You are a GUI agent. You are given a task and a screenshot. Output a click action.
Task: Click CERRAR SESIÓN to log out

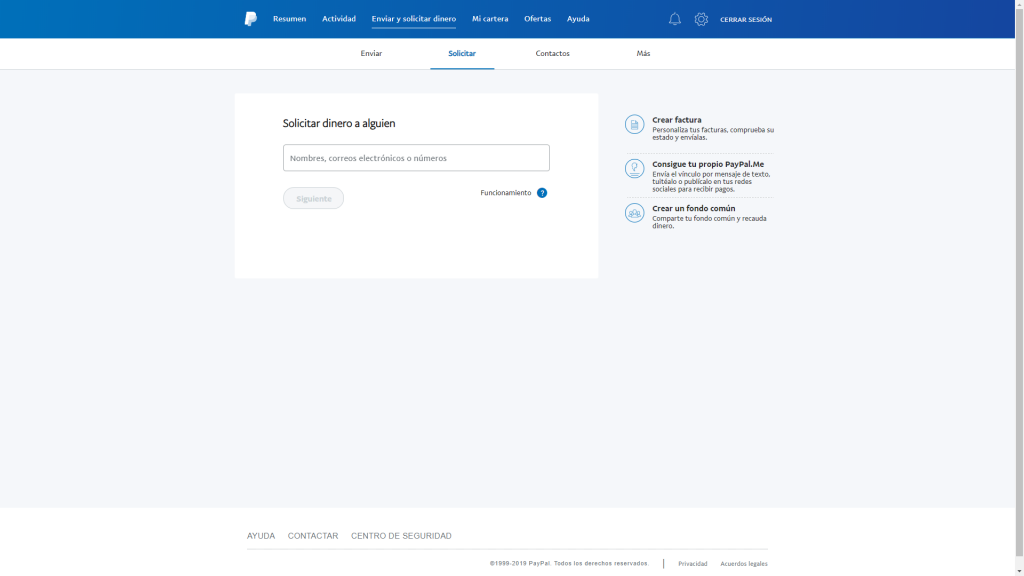pos(746,20)
